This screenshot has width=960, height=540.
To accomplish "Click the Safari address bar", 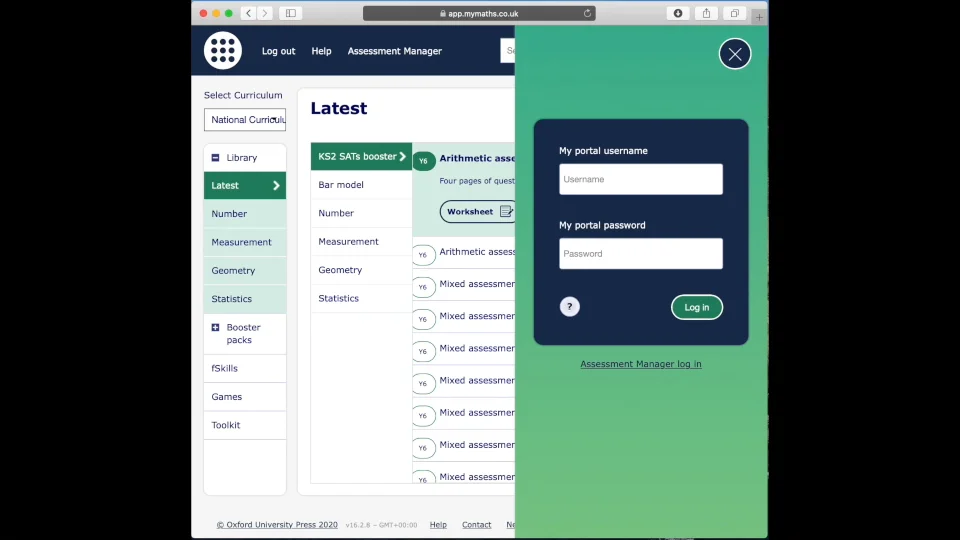I will [x=479, y=13].
